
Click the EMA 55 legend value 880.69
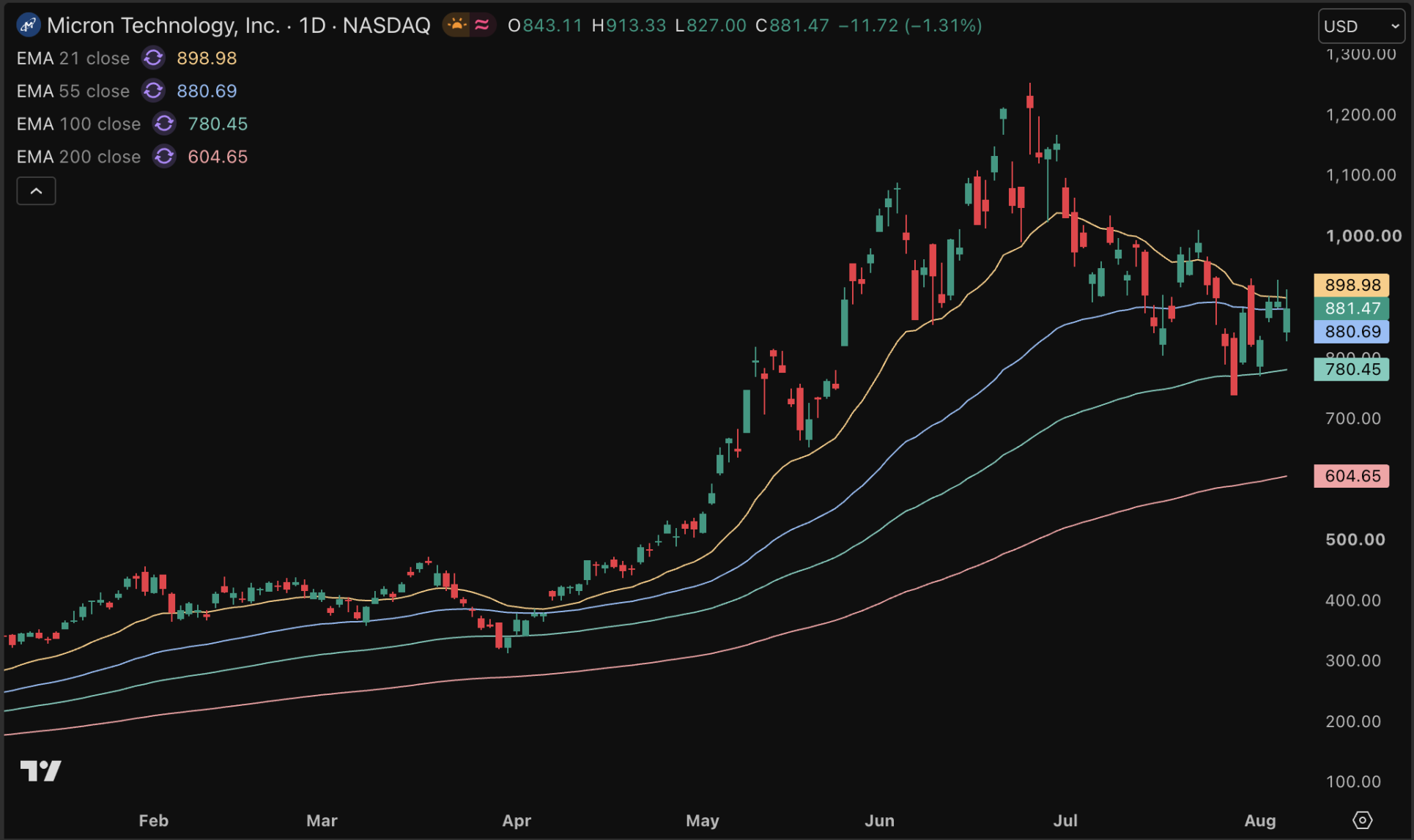tap(207, 91)
